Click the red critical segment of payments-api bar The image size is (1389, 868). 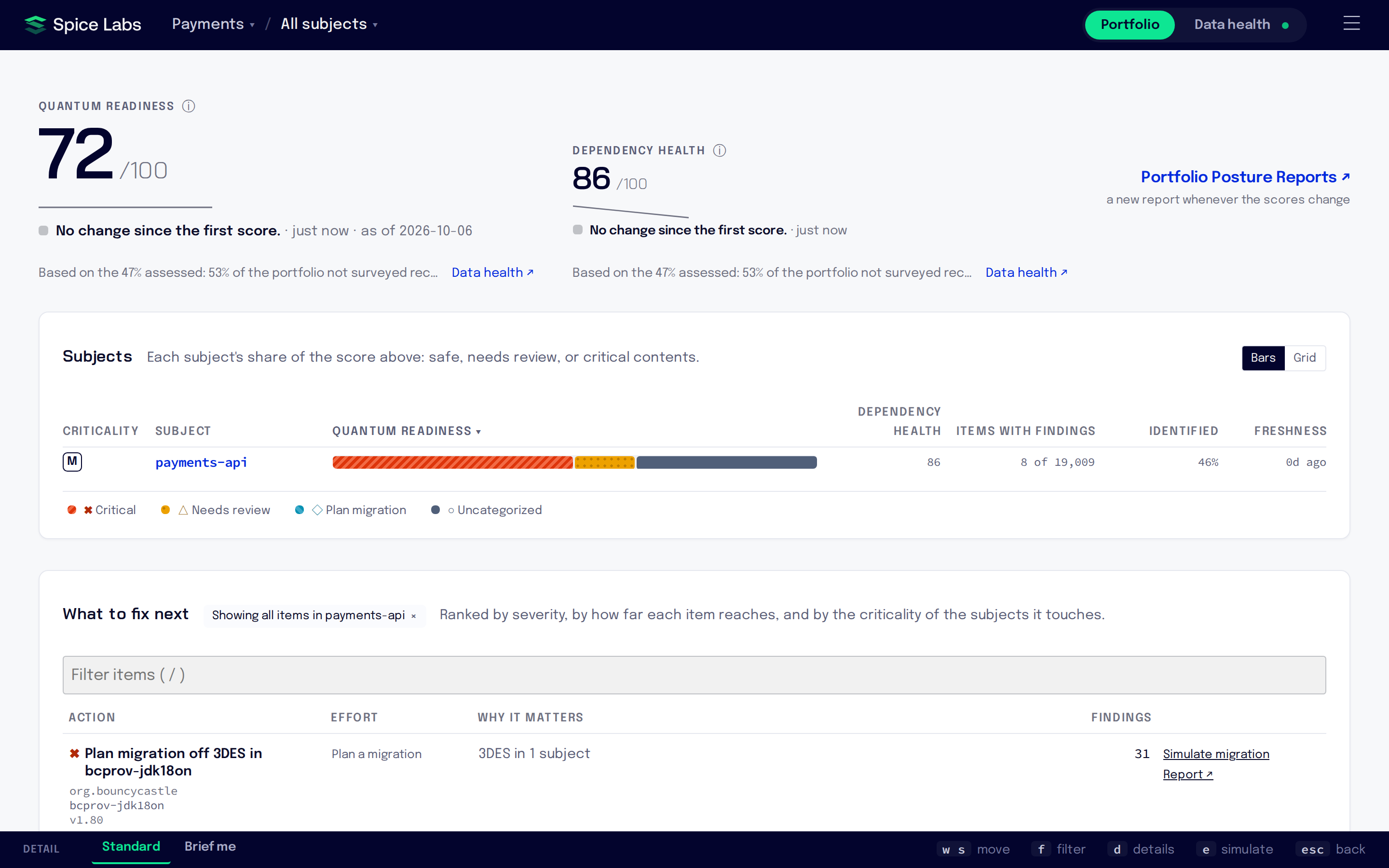click(452, 462)
